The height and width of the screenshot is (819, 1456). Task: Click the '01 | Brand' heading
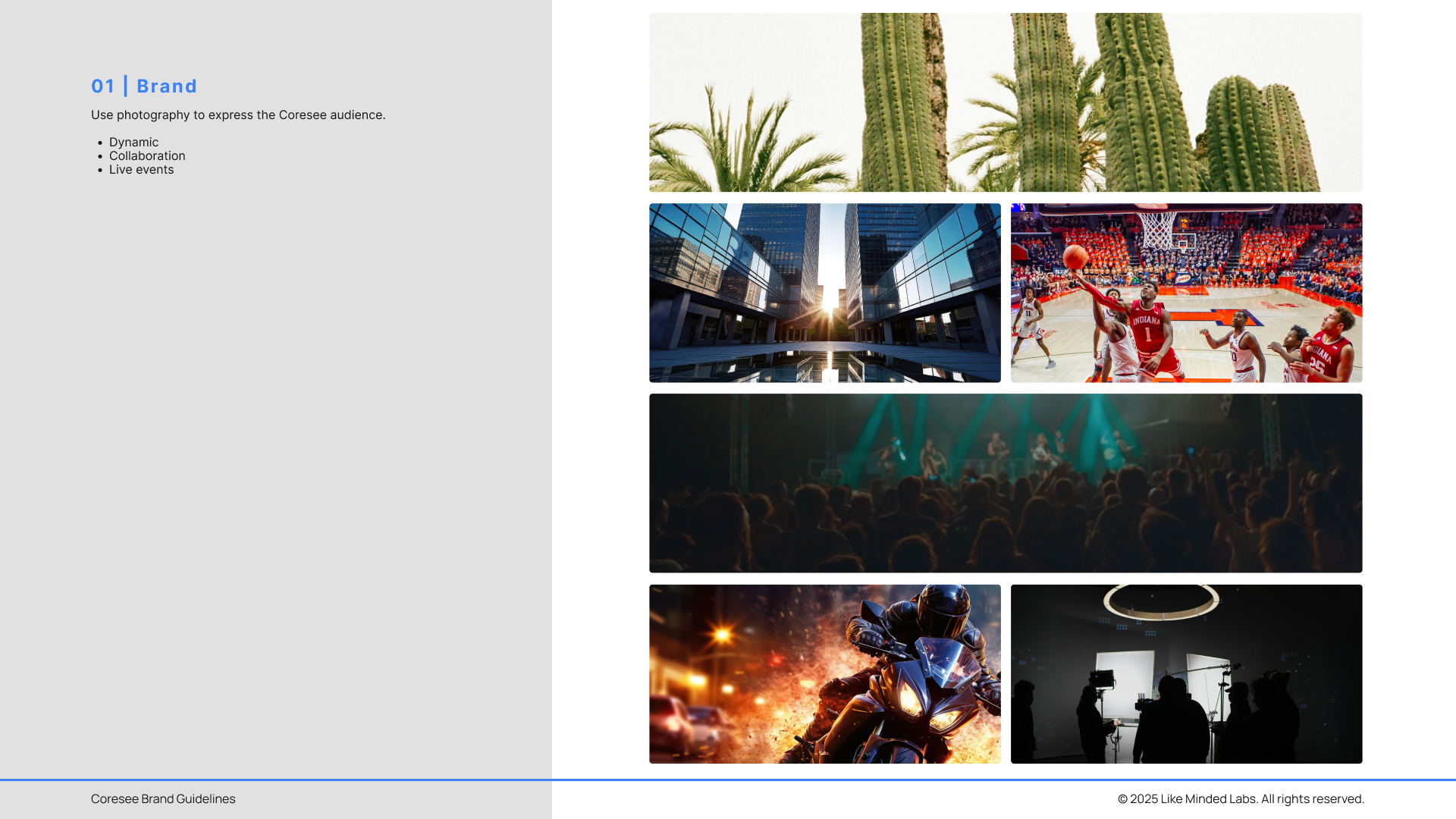[144, 86]
